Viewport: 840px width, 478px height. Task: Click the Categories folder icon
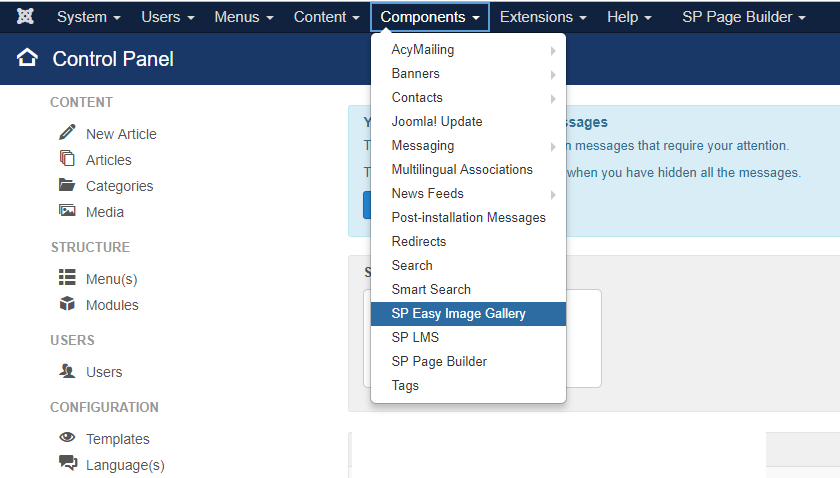(x=67, y=185)
